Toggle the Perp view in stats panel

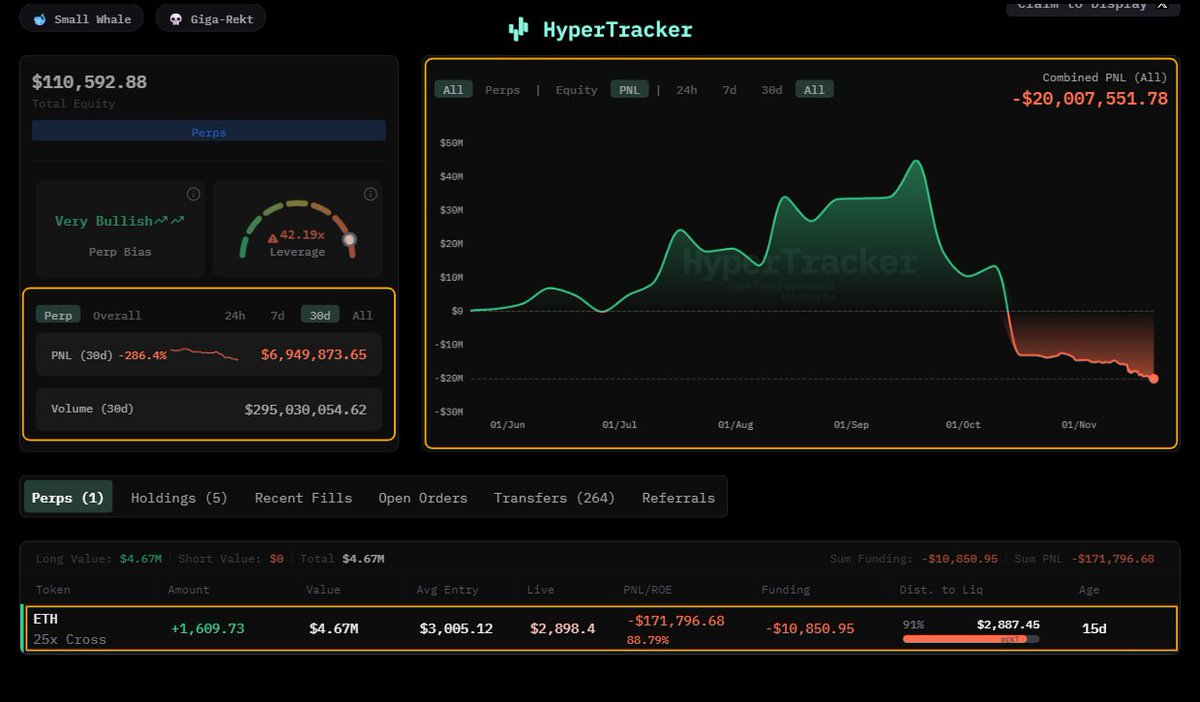[x=58, y=315]
